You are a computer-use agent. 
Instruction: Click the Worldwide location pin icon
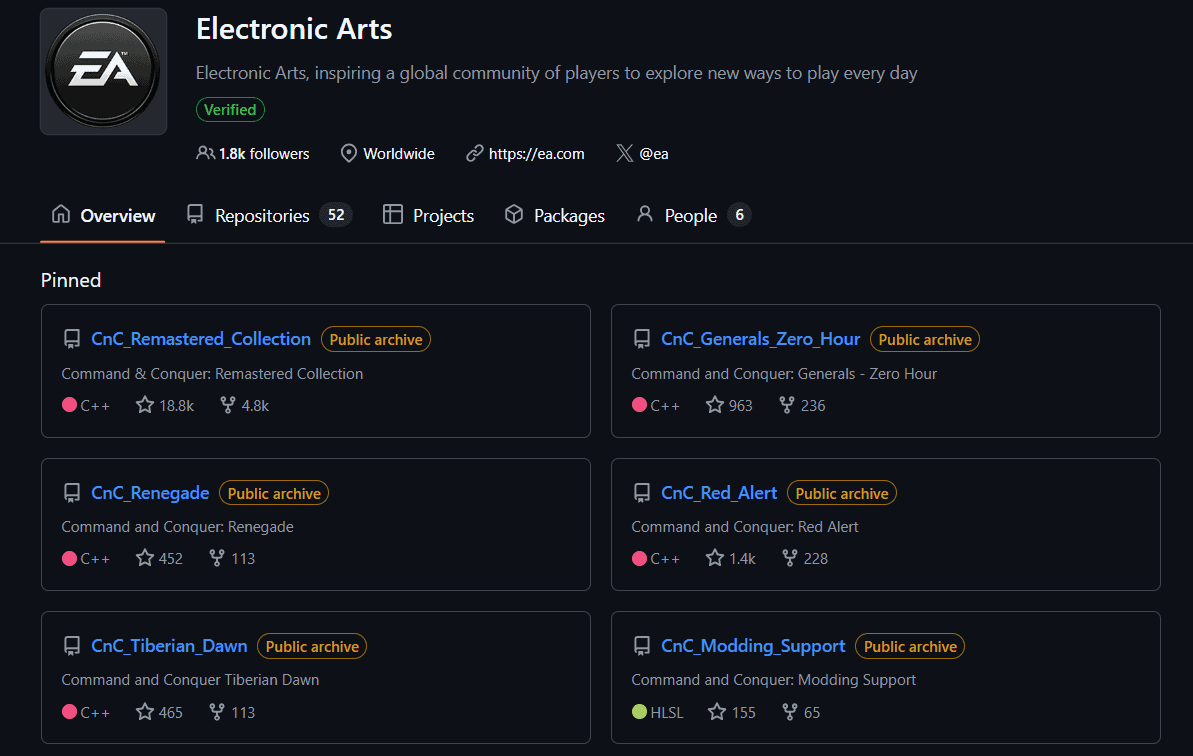coord(348,153)
